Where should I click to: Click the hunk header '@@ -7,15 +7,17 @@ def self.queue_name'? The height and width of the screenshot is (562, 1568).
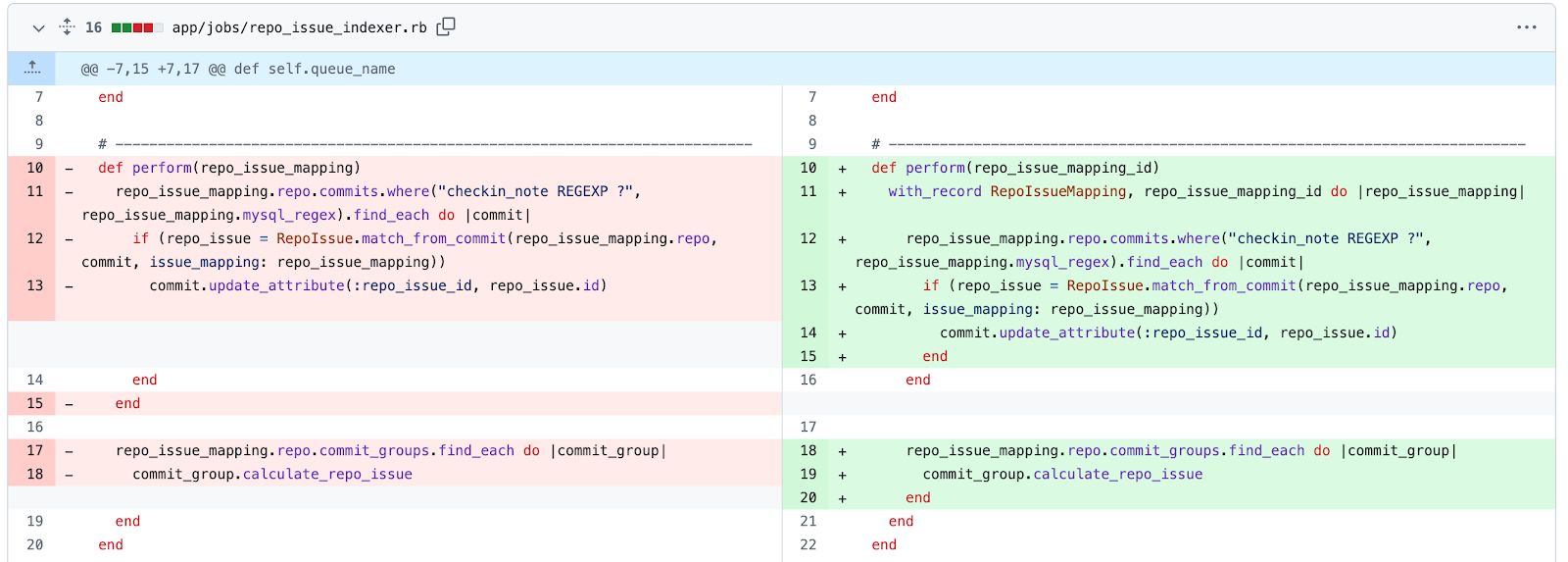238,69
